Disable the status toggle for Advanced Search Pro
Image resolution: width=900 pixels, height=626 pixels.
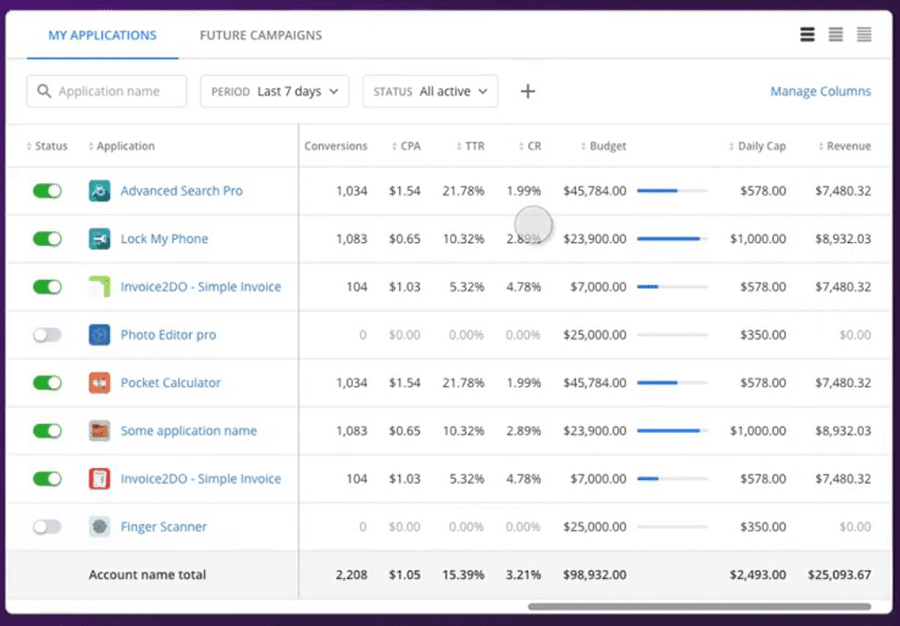47,191
